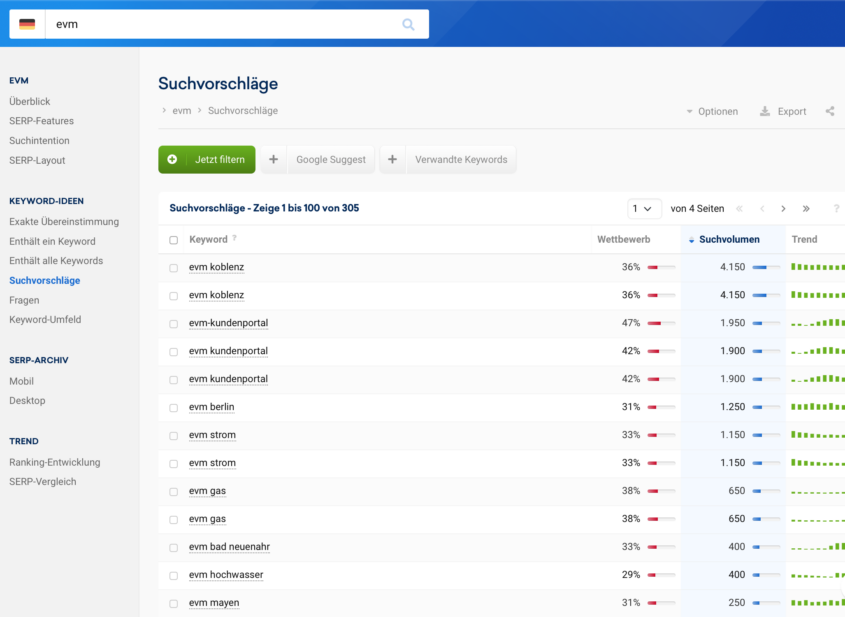Screen dimensions: 845x617
Task: Click the Export button label
Action: click(792, 112)
